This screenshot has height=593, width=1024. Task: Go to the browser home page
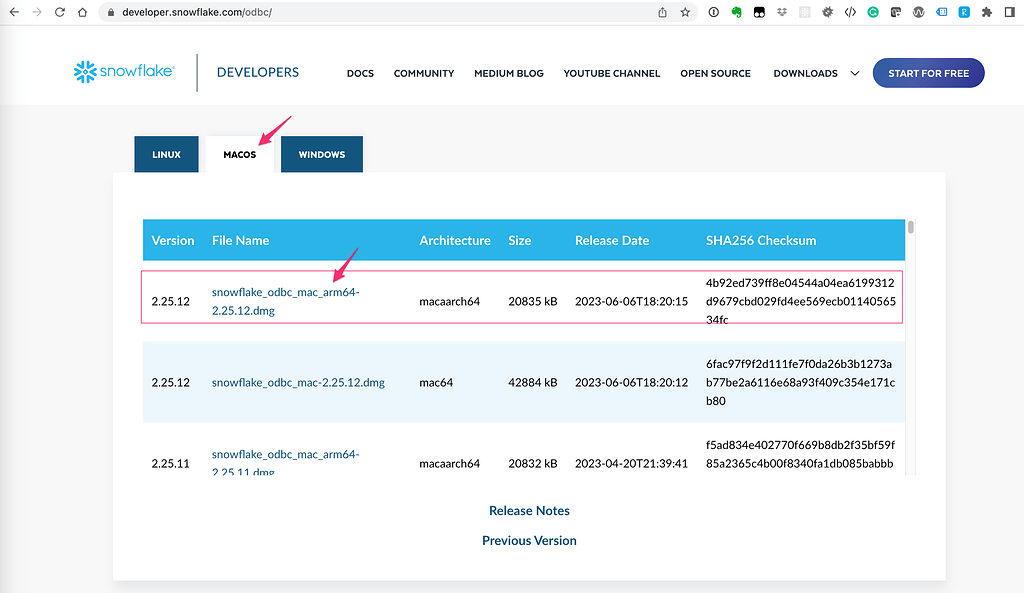coord(82,12)
